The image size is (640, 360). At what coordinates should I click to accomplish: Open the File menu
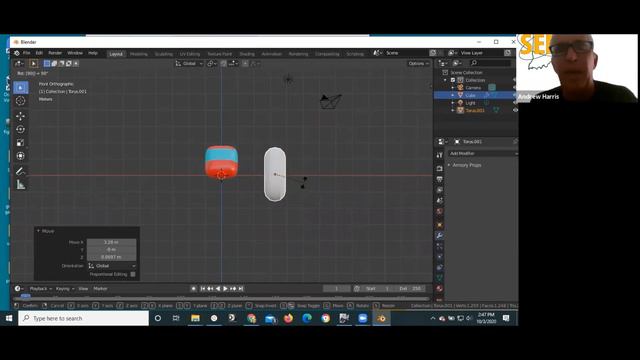click(26, 53)
